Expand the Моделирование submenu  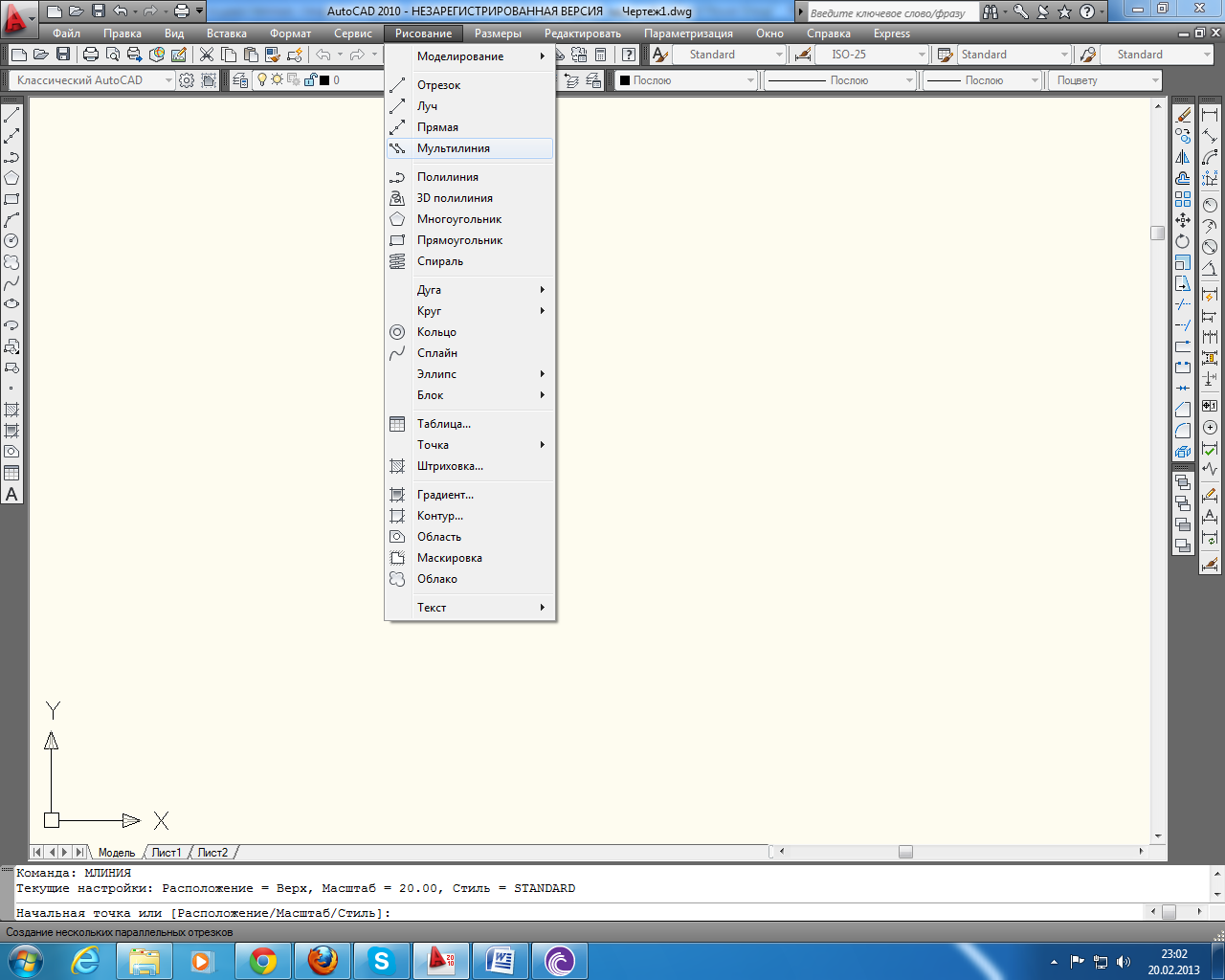(470, 56)
